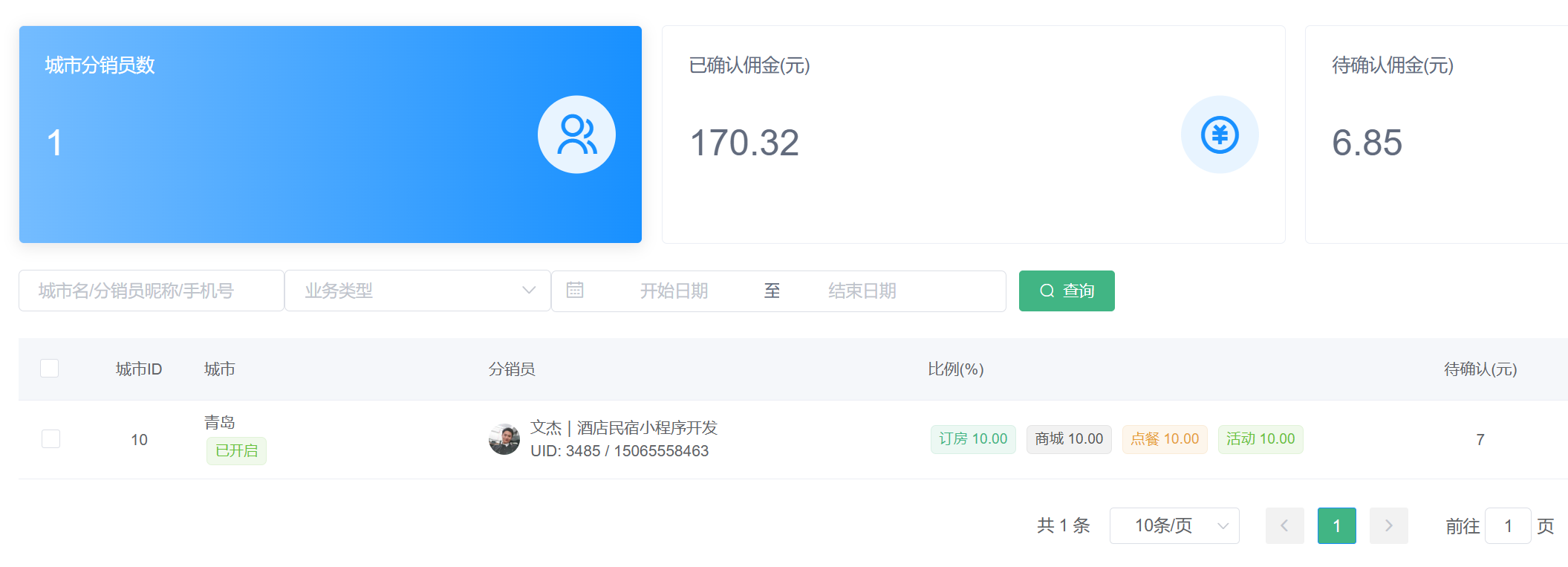This screenshot has height=567, width=1568.
Task: Click the distributor avatar photo for 文杰
Action: click(504, 439)
